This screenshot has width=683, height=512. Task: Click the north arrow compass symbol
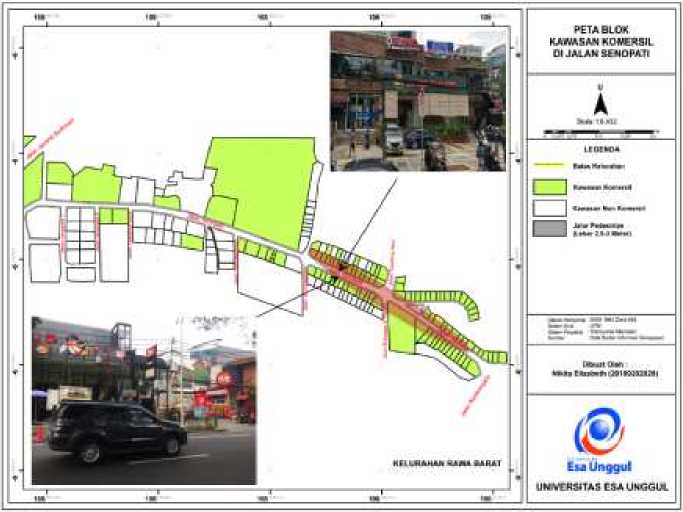tap(599, 103)
